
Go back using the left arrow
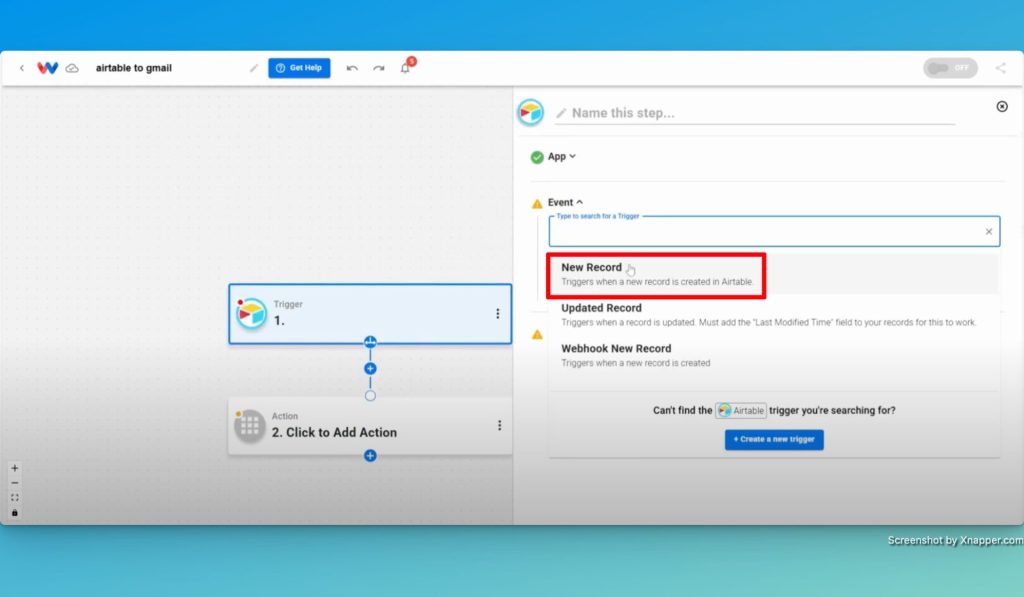22,68
